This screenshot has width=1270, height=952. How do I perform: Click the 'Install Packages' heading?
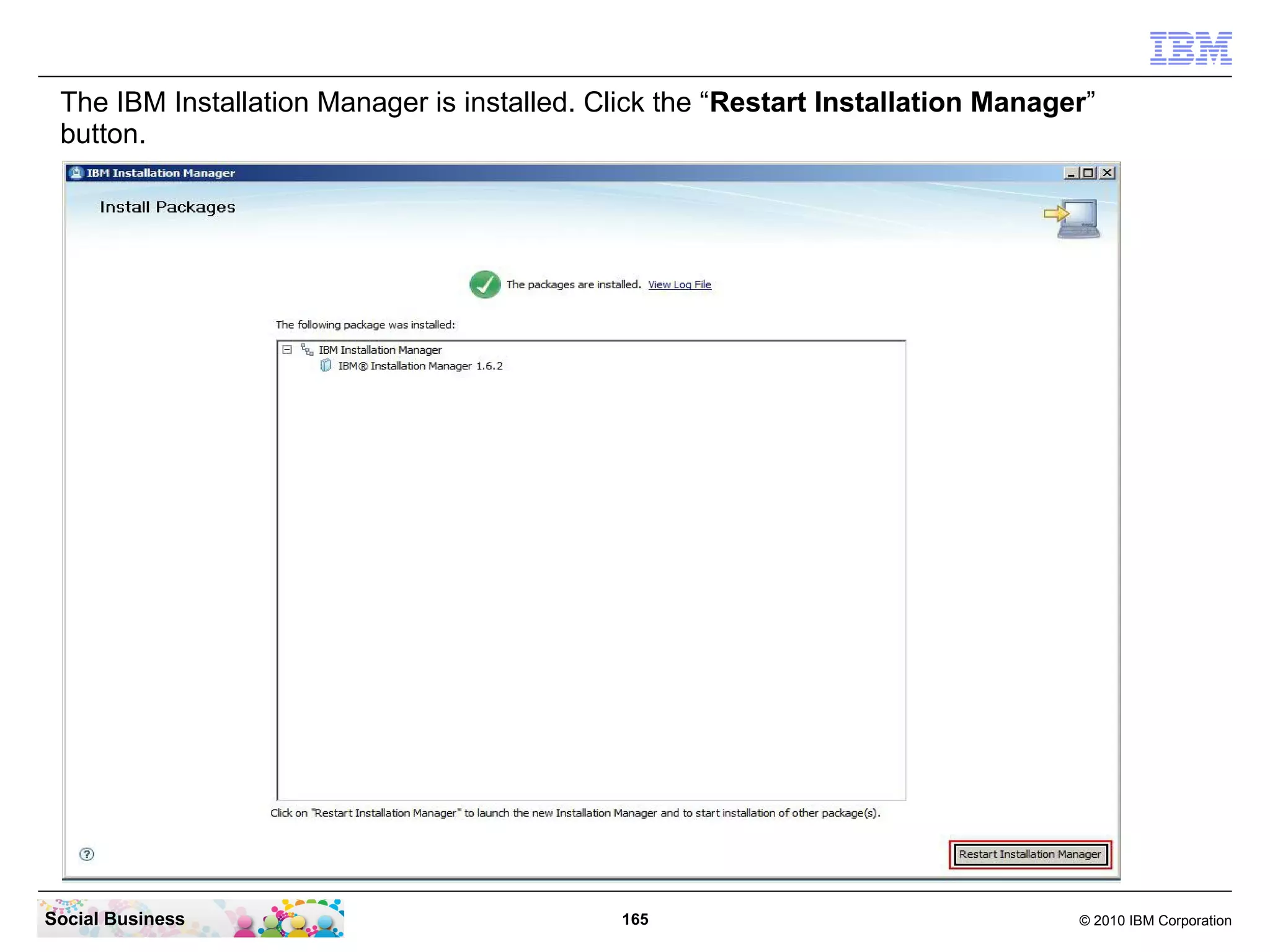tap(167, 207)
